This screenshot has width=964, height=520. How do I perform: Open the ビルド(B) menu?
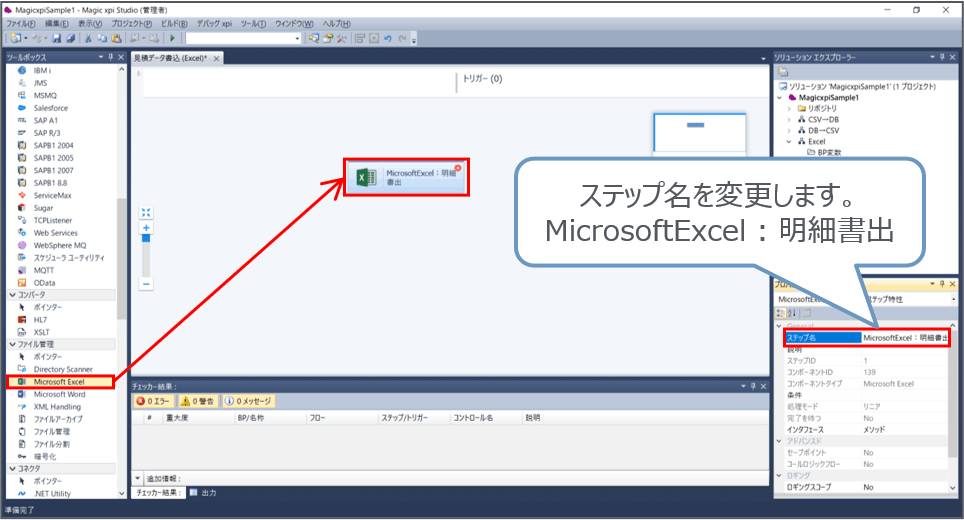(176, 22)
